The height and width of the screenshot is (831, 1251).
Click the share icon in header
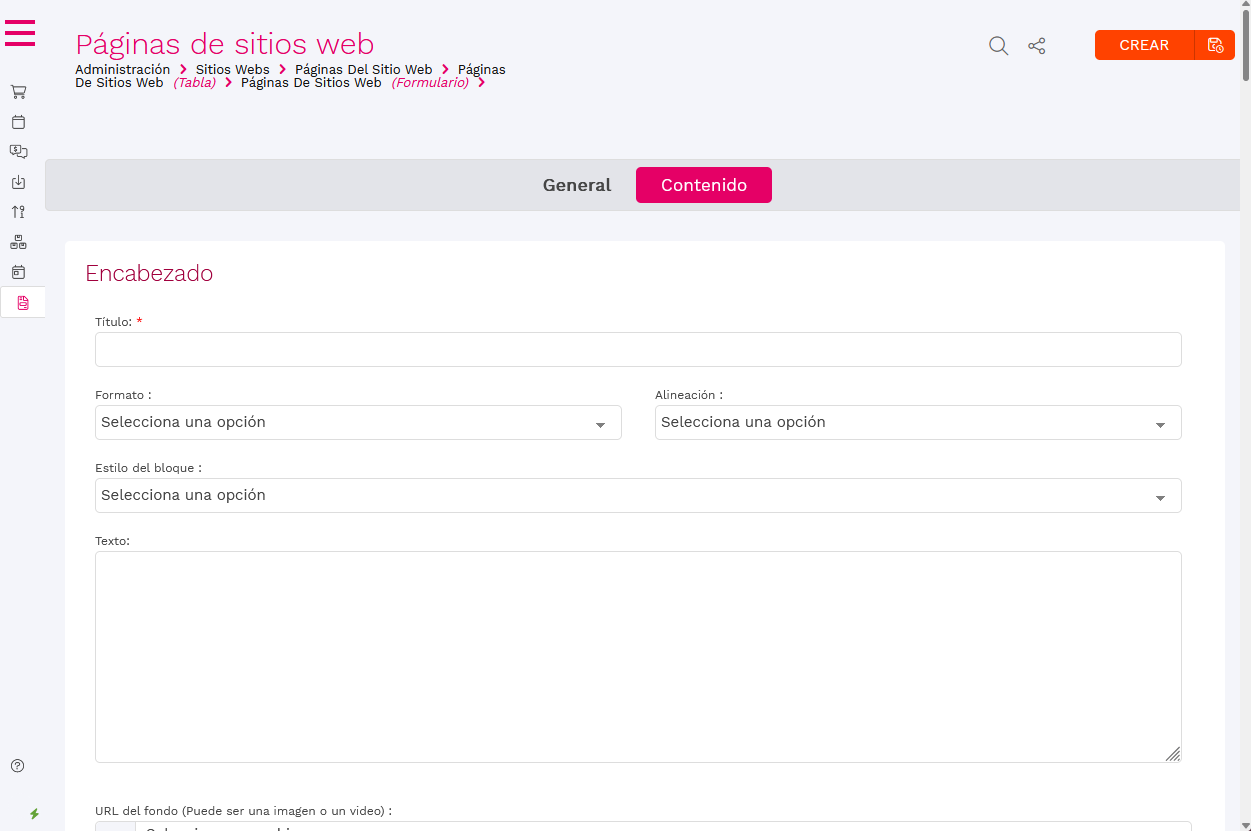pyautogui.click(x=1037, y=46)
